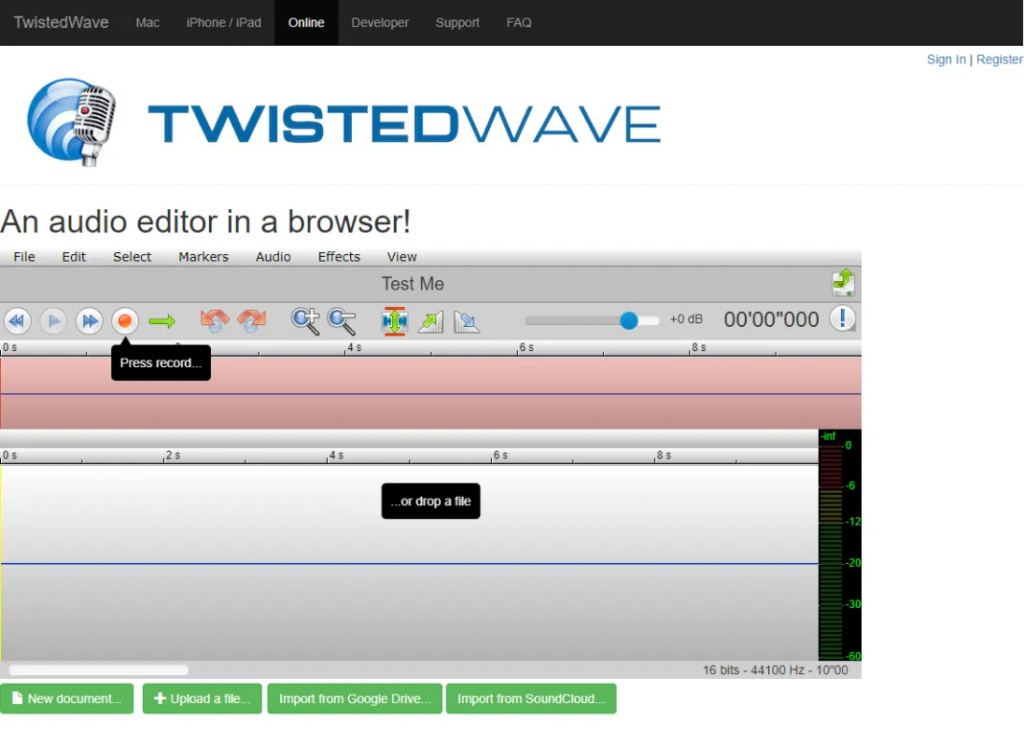Click the level meter on the right
The image size is (1024, 748).
tap(839, 545)
